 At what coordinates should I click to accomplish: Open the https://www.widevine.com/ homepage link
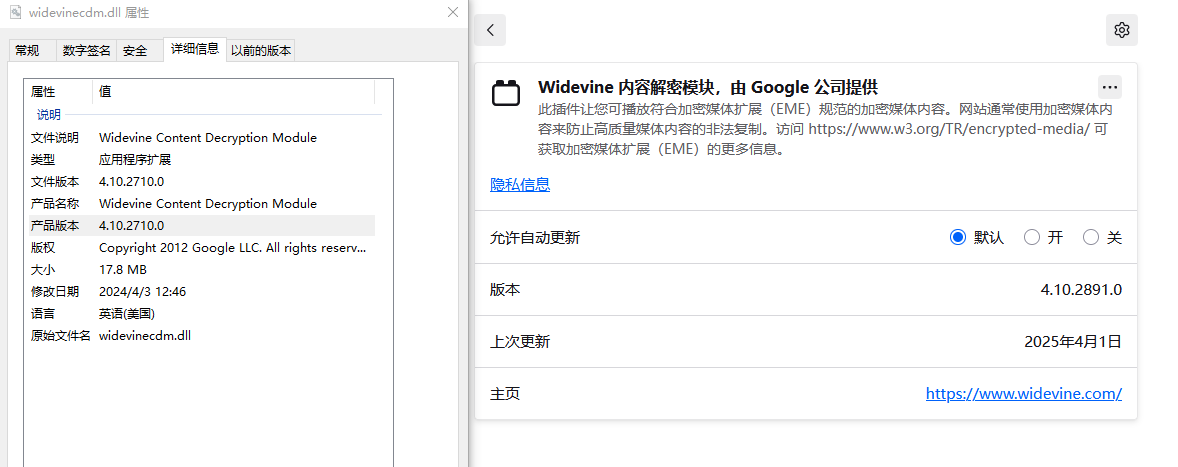coord(1023,393)
